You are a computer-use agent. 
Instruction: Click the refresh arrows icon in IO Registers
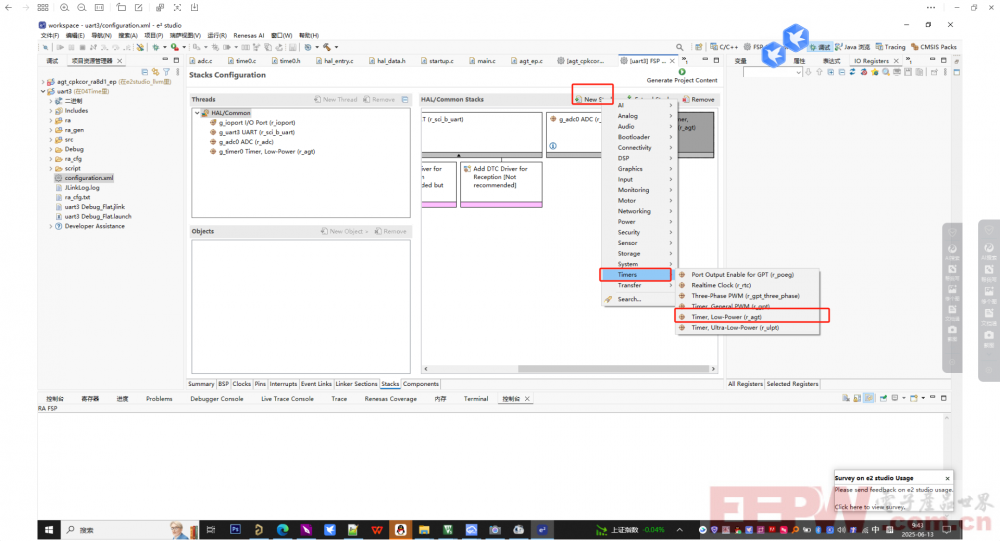tap(853, 73)
